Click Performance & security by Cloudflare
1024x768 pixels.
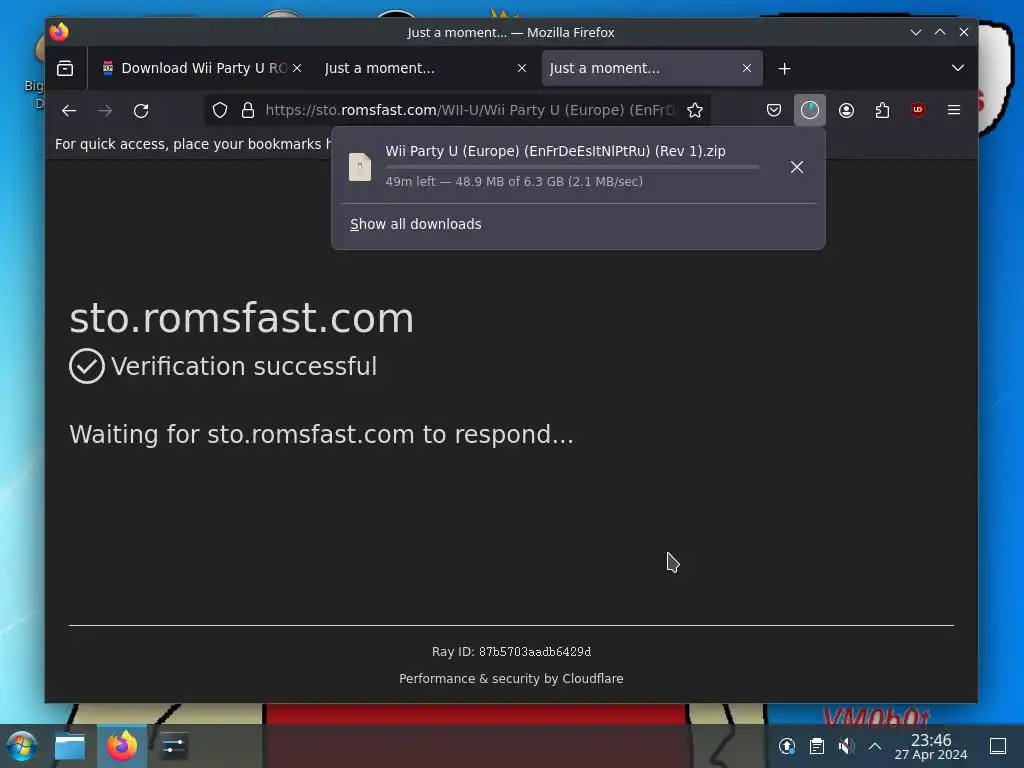click(x=511, y=679)
